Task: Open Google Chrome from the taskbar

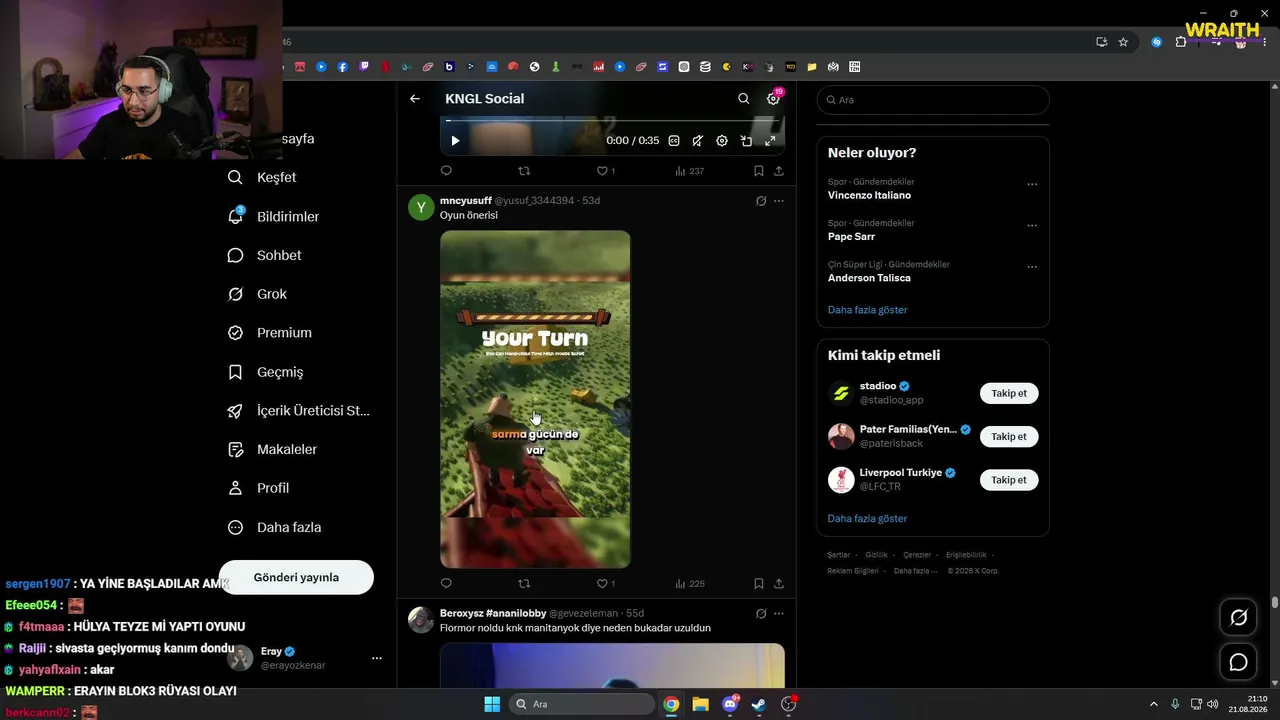Action: (x=671, y=704)
